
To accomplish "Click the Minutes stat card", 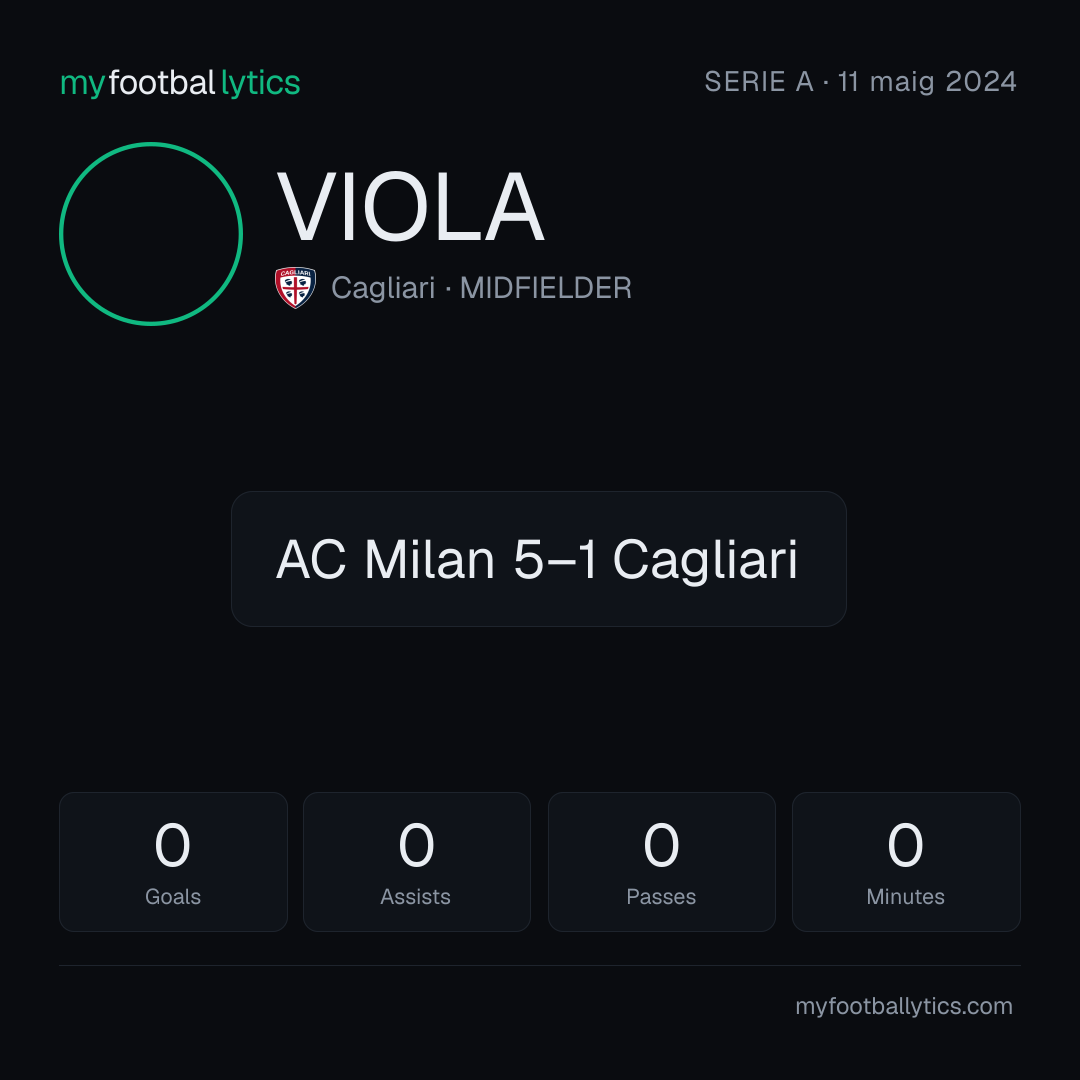I will pyautogui.click(x=906, y=862).
